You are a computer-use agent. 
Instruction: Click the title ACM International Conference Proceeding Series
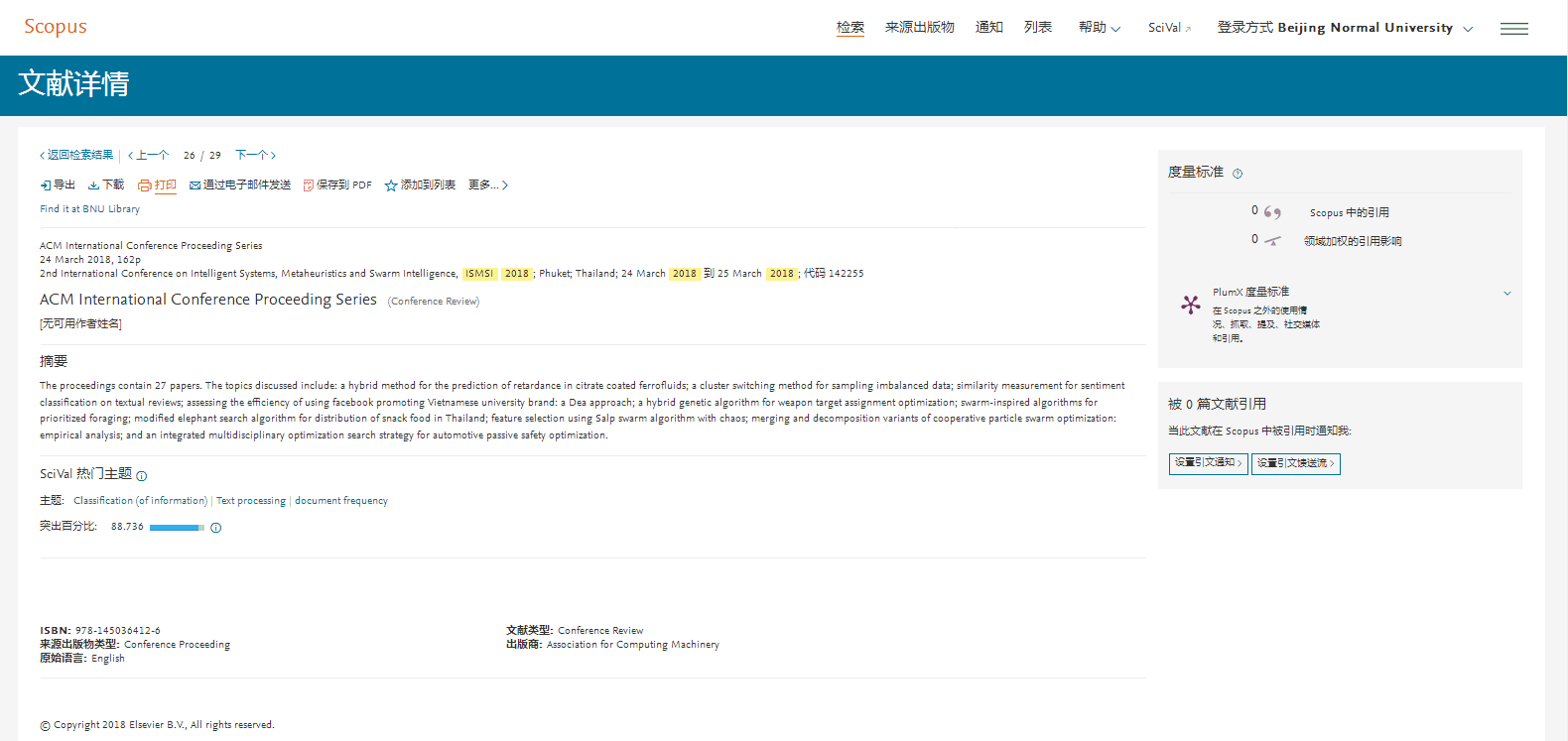click(x=208, y=300)
